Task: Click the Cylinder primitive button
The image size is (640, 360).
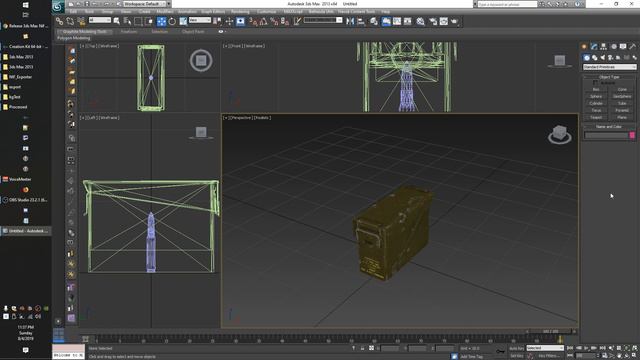Action: tap(596, 103)
